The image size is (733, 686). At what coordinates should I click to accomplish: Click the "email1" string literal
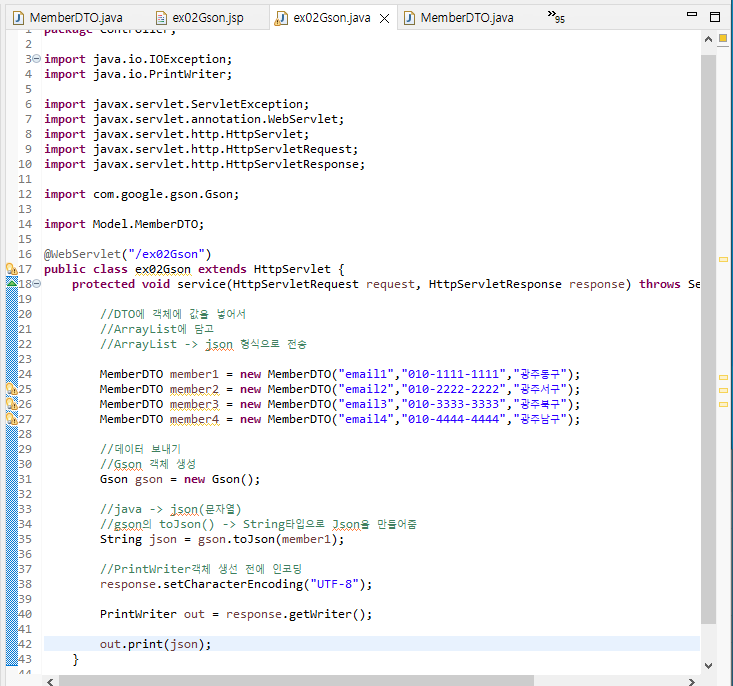point(366,374)
